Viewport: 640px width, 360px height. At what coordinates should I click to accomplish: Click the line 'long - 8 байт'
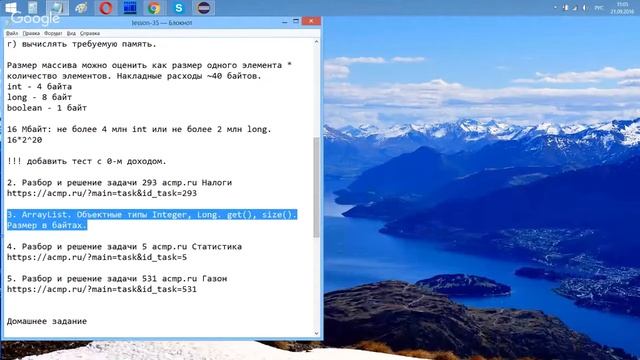pyautogui.click(x=39, y=97)
